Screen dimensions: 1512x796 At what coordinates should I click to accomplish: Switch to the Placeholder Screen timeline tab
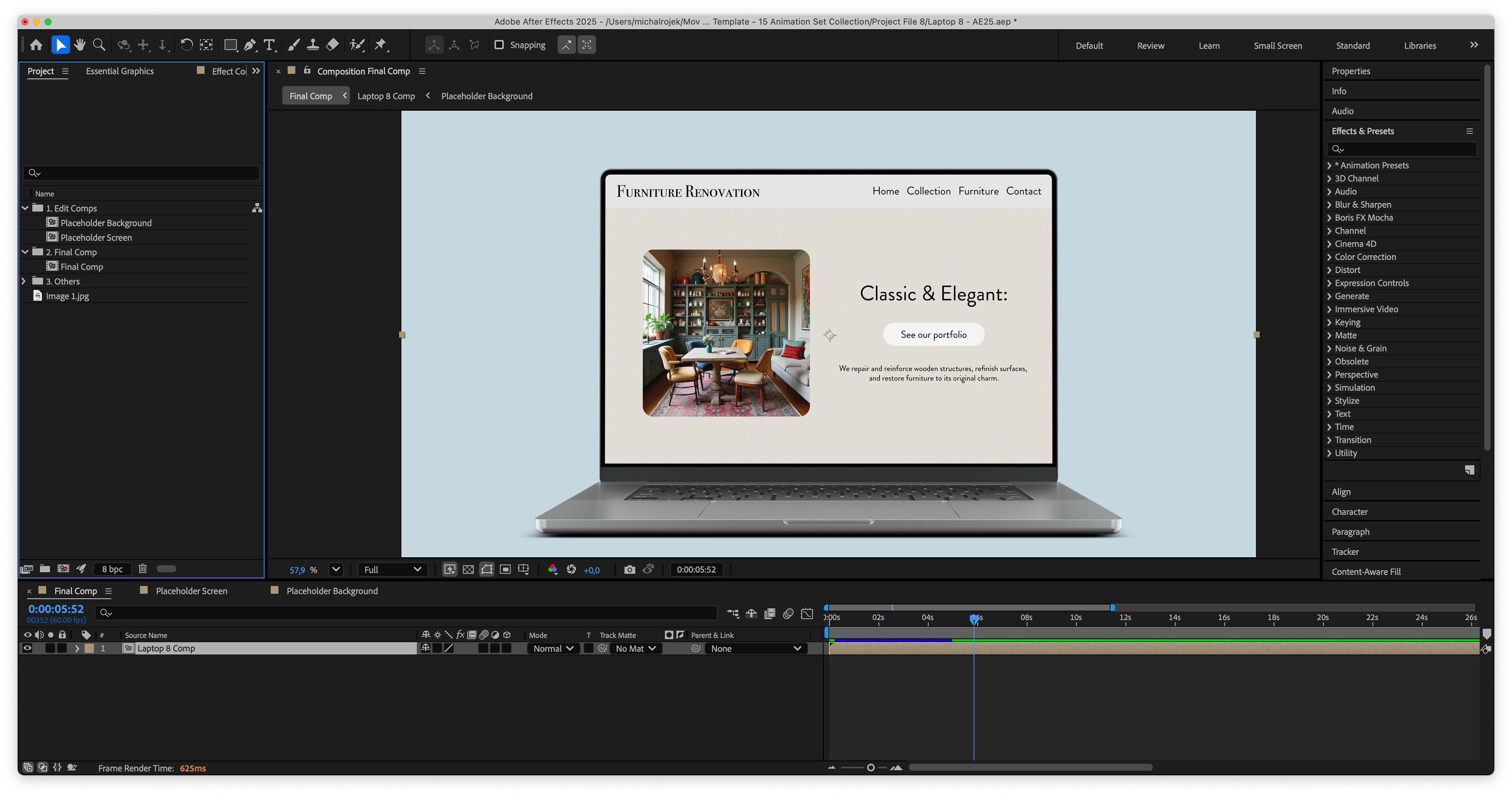point(191,591)
